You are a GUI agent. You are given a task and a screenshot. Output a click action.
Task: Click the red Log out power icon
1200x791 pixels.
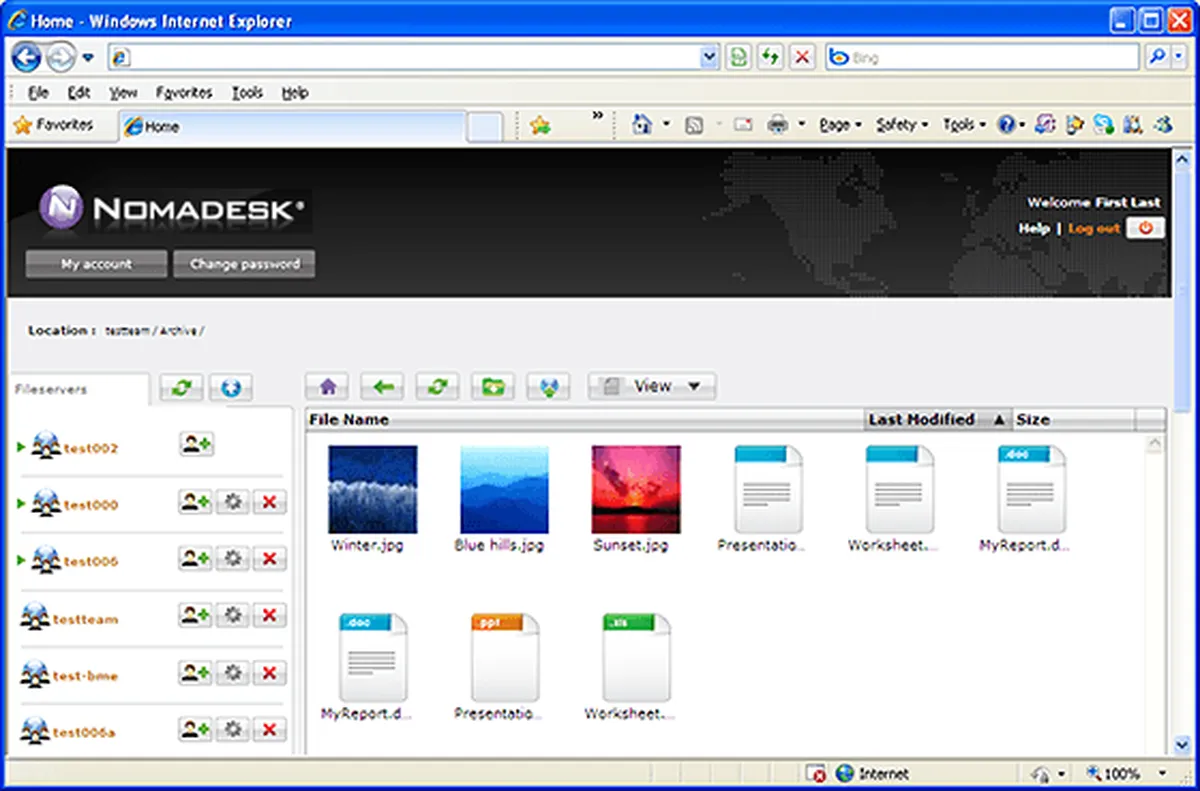click(x=1145, y=228)
